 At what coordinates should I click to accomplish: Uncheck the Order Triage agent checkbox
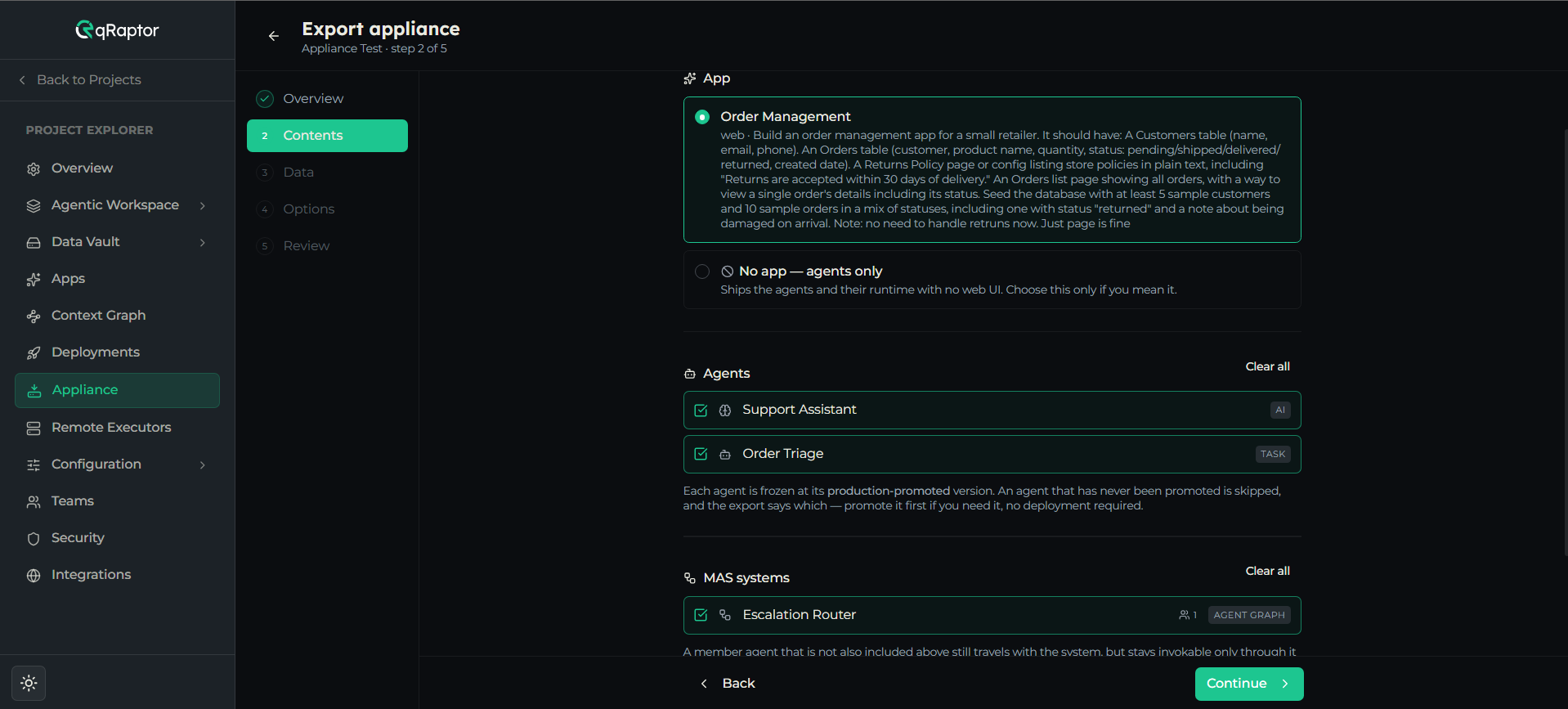point(701,455)
